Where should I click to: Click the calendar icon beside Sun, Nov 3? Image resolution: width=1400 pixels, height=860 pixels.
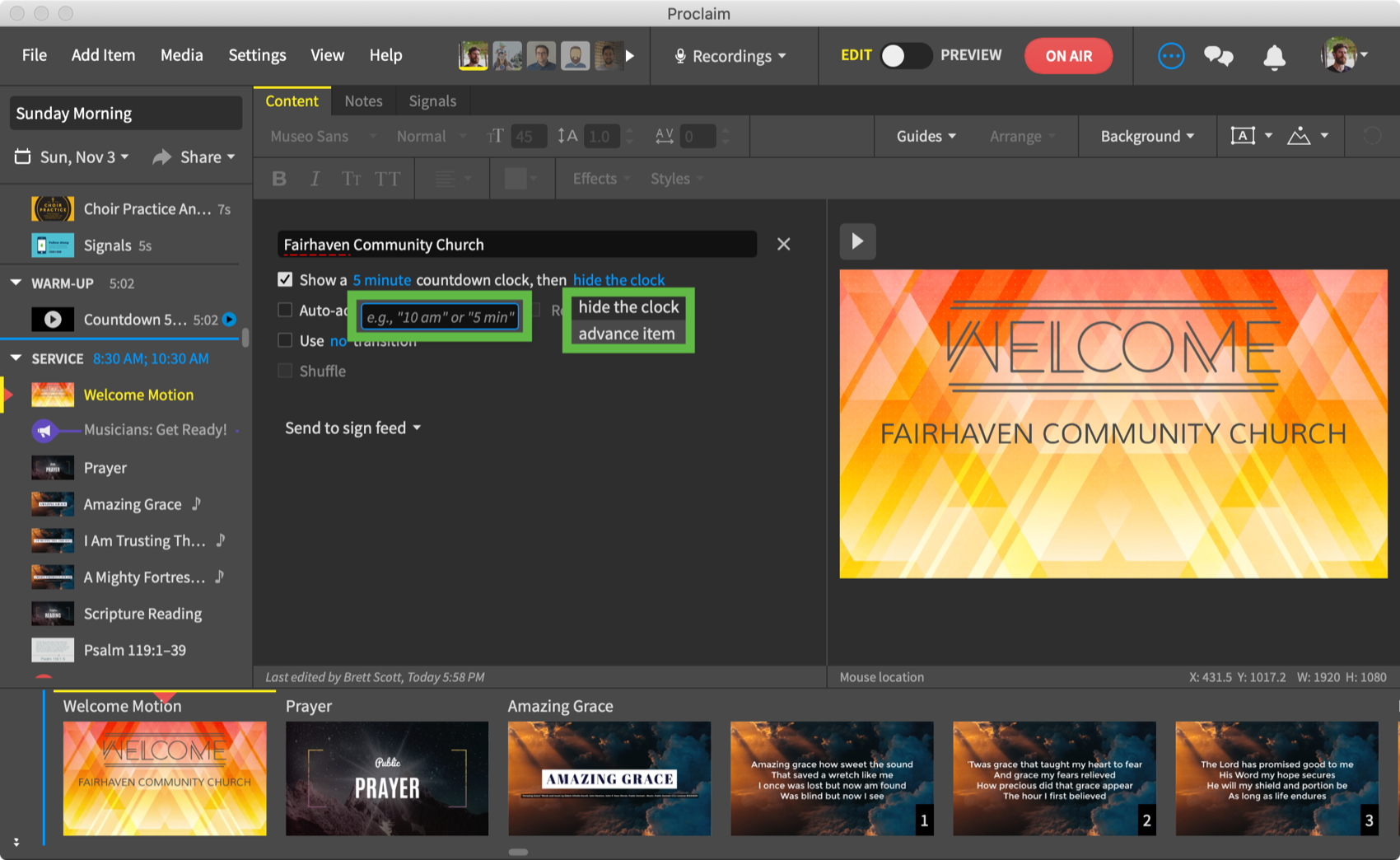point(23,157)
